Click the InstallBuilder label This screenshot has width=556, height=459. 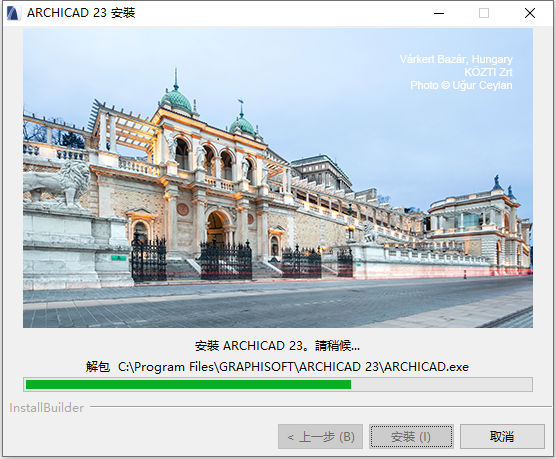click(46, 408)
